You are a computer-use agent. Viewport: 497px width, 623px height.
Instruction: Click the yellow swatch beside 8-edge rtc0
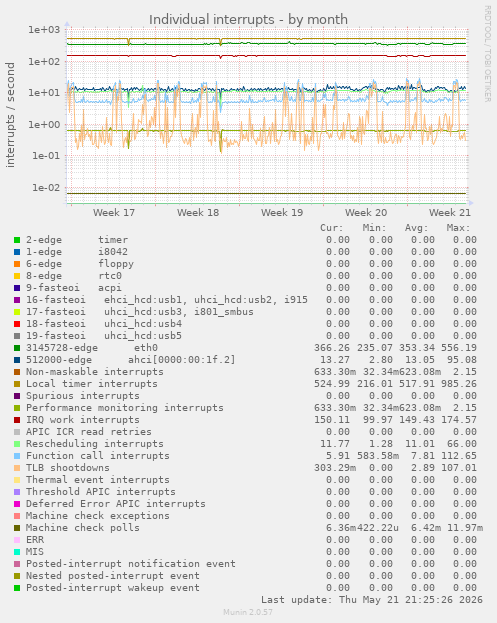pos(17,276)
